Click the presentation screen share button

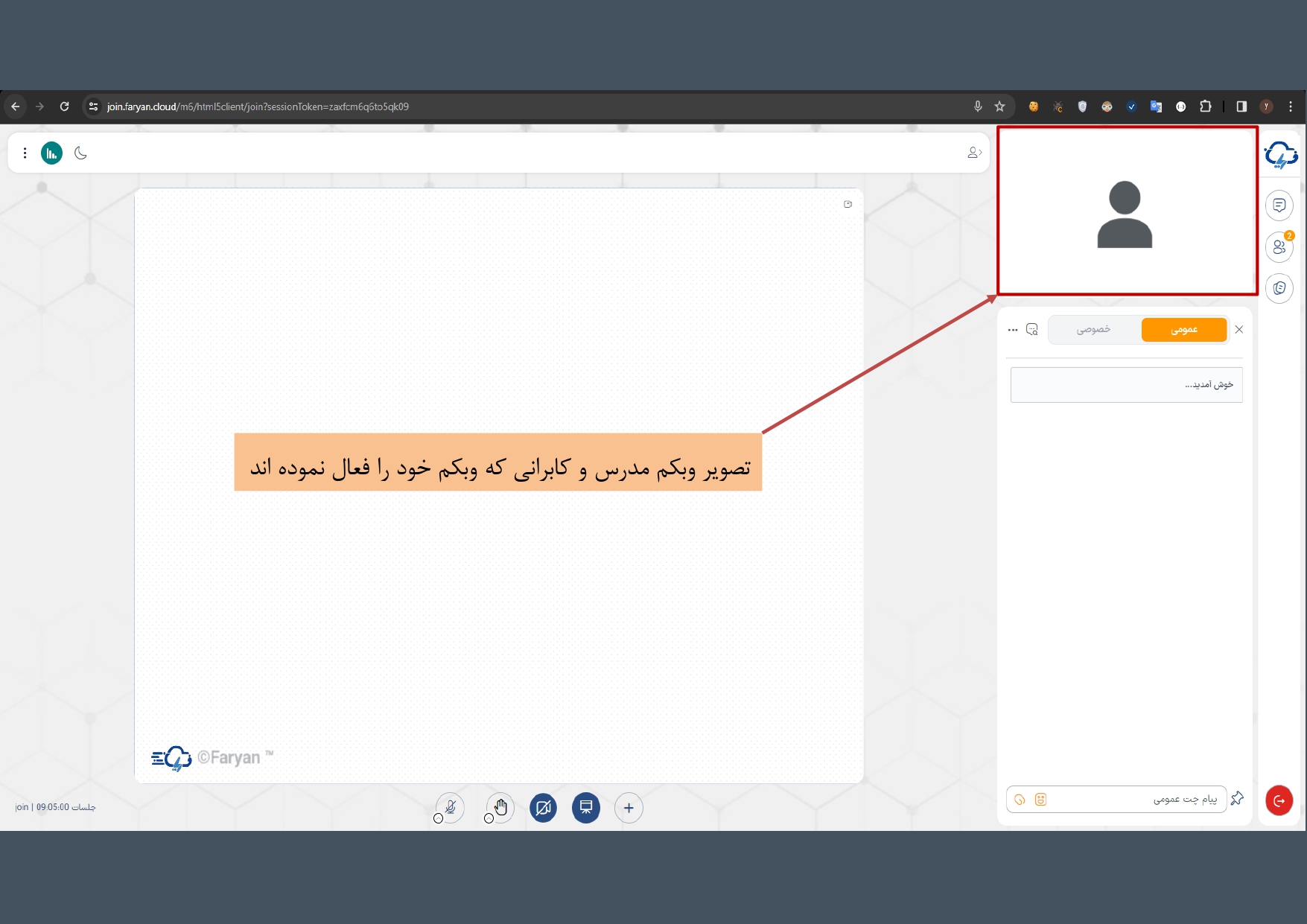point(586,808)
